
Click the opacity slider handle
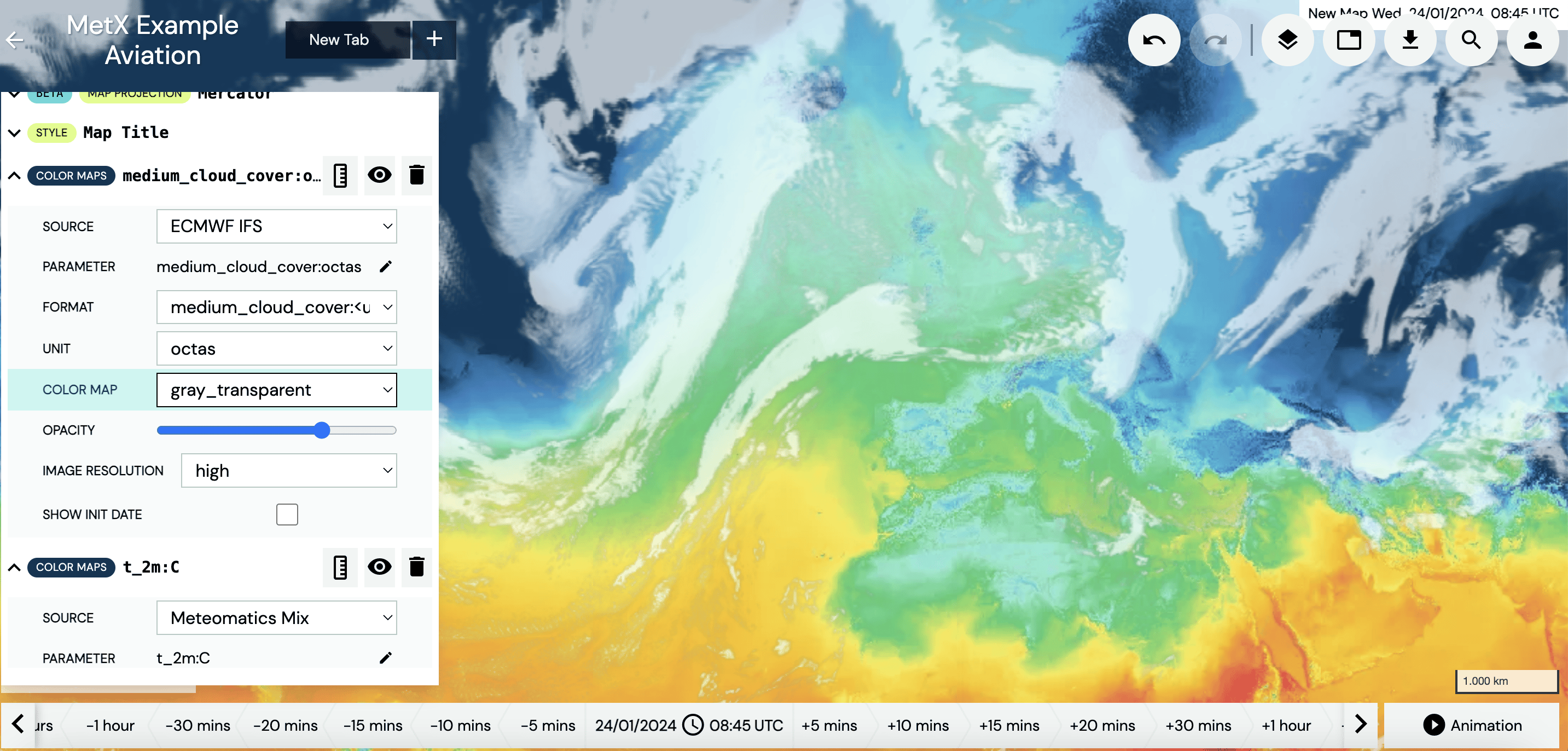click(322, 430)
